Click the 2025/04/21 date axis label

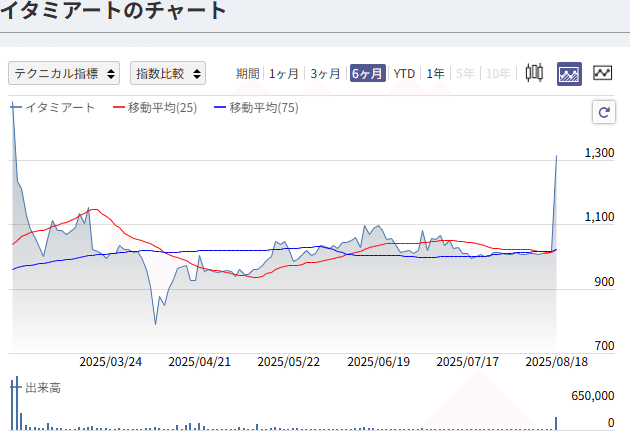(x=200, y=362)
